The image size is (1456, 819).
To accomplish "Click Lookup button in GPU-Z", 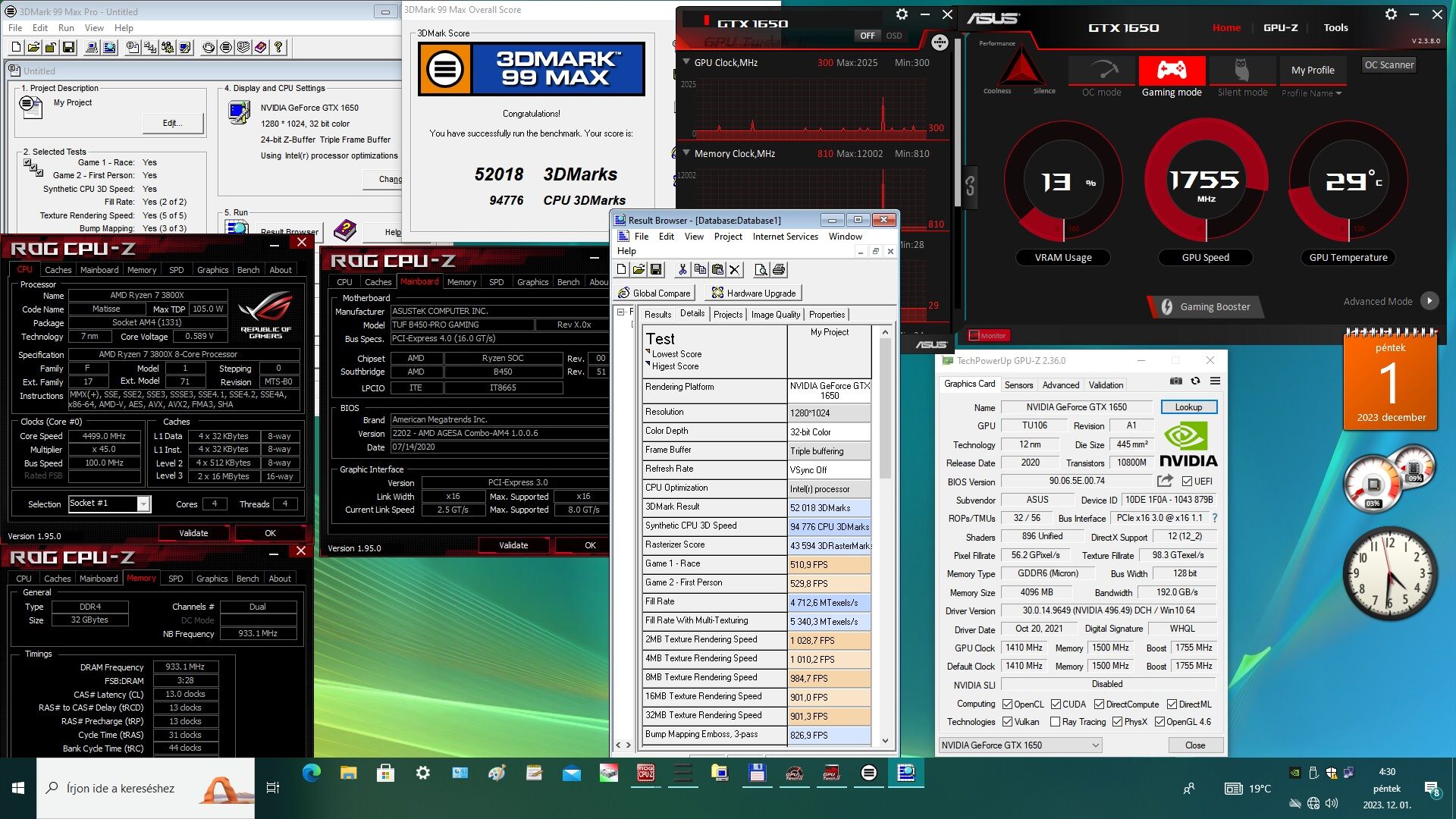I will point(1188,407).
